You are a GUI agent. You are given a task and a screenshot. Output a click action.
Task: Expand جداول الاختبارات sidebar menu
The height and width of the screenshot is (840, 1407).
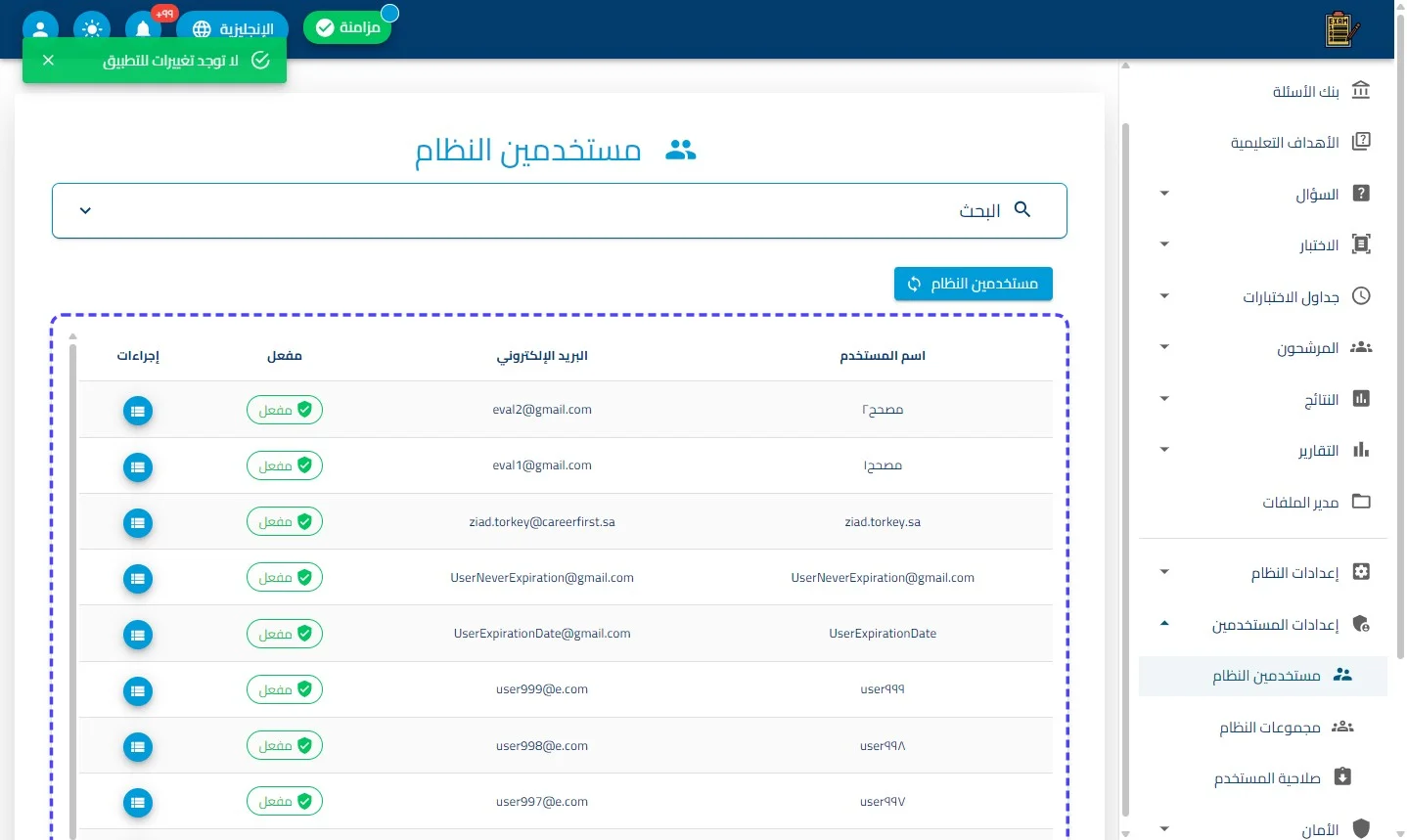click(1263, 296)
